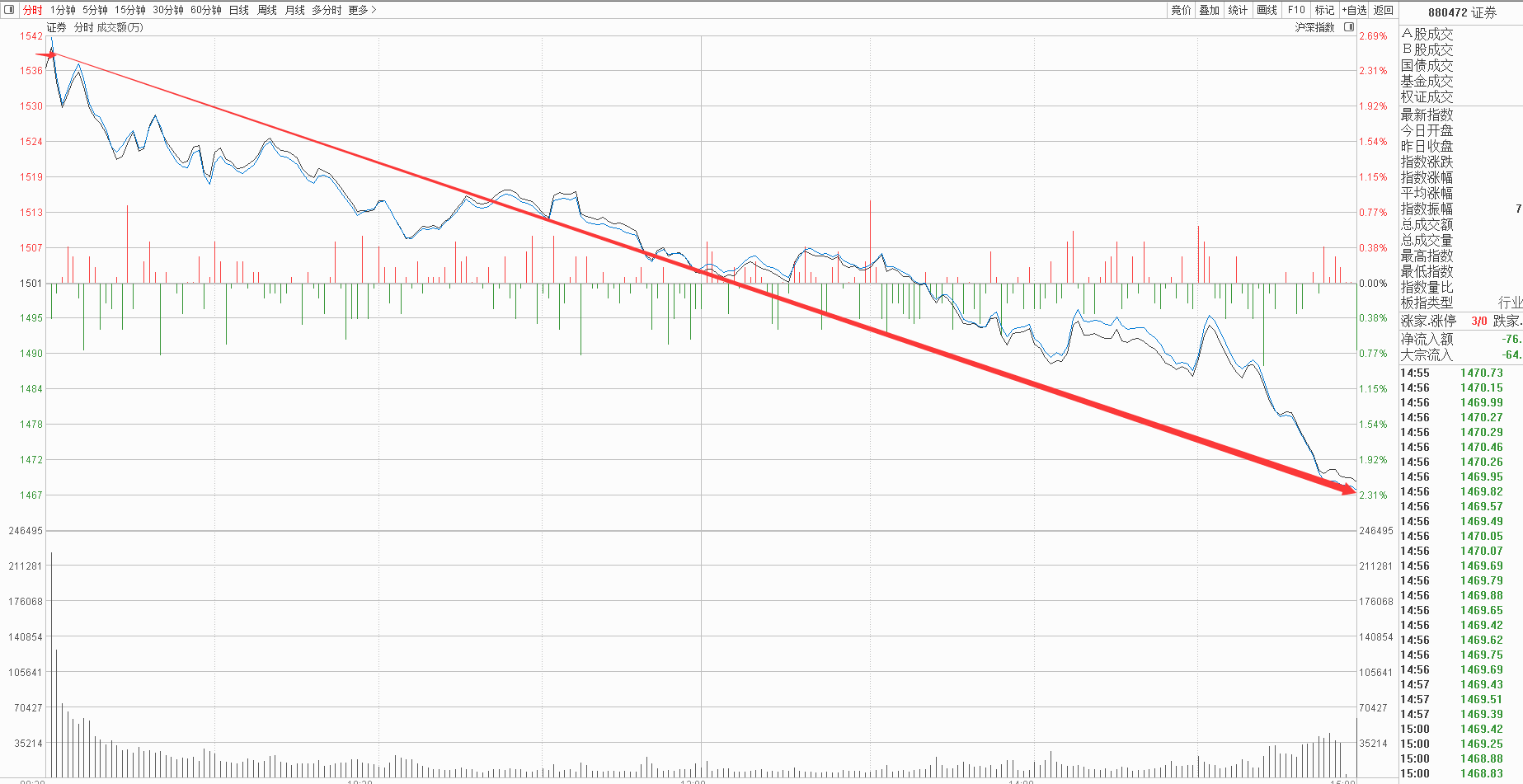Switch to the 1分钟 chart period

point(63,10)
